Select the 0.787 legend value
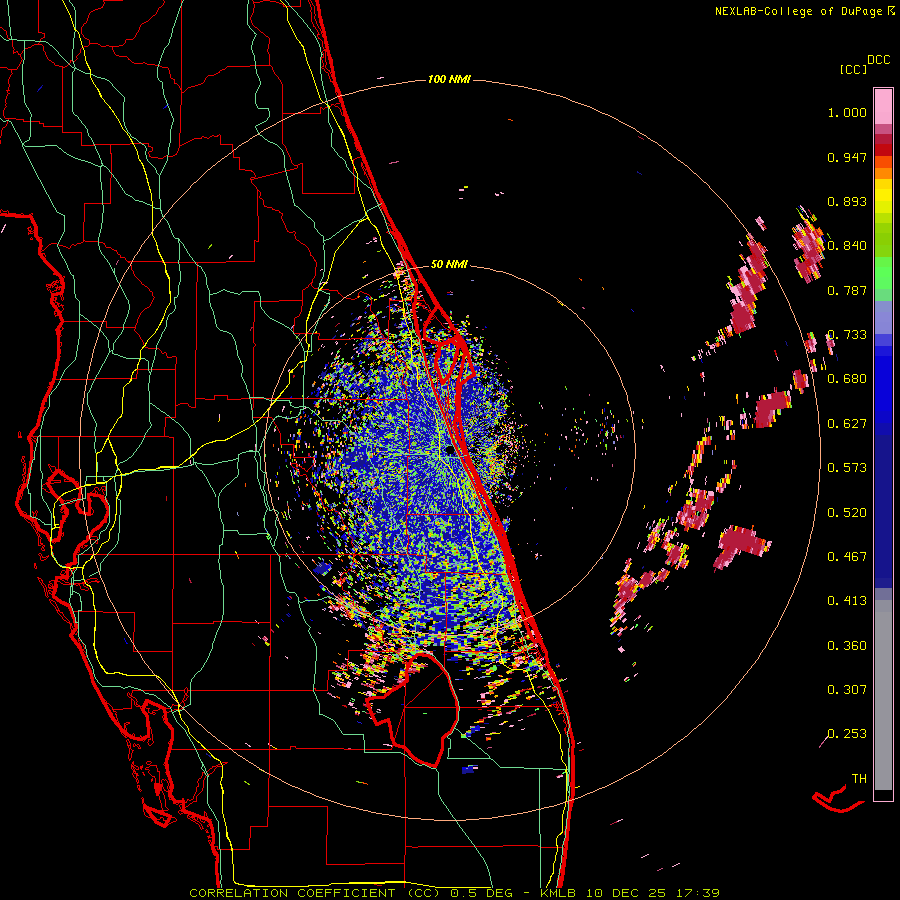The height and width of the screenshot is (900, 900). (847, 290)
